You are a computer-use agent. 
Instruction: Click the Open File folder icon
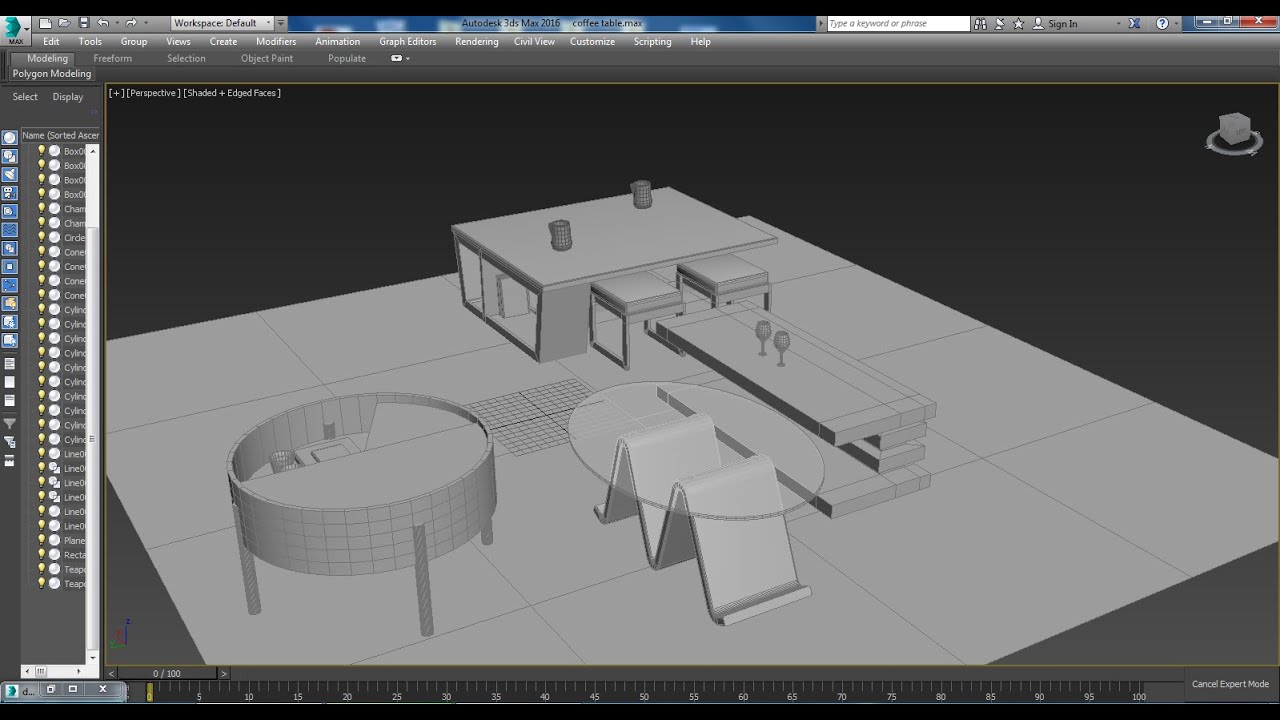64,23
